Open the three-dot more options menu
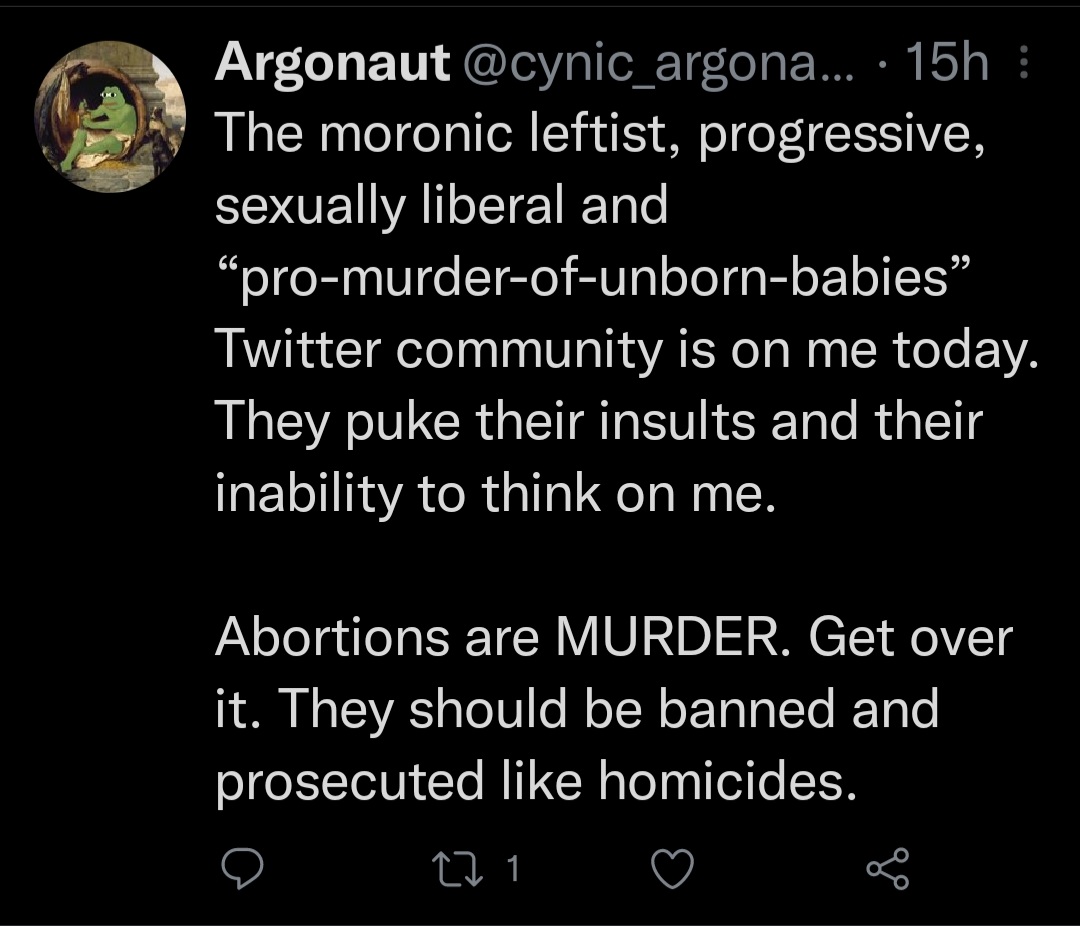Viewport: 1080px width, 926px height. tap(1024, 62)
